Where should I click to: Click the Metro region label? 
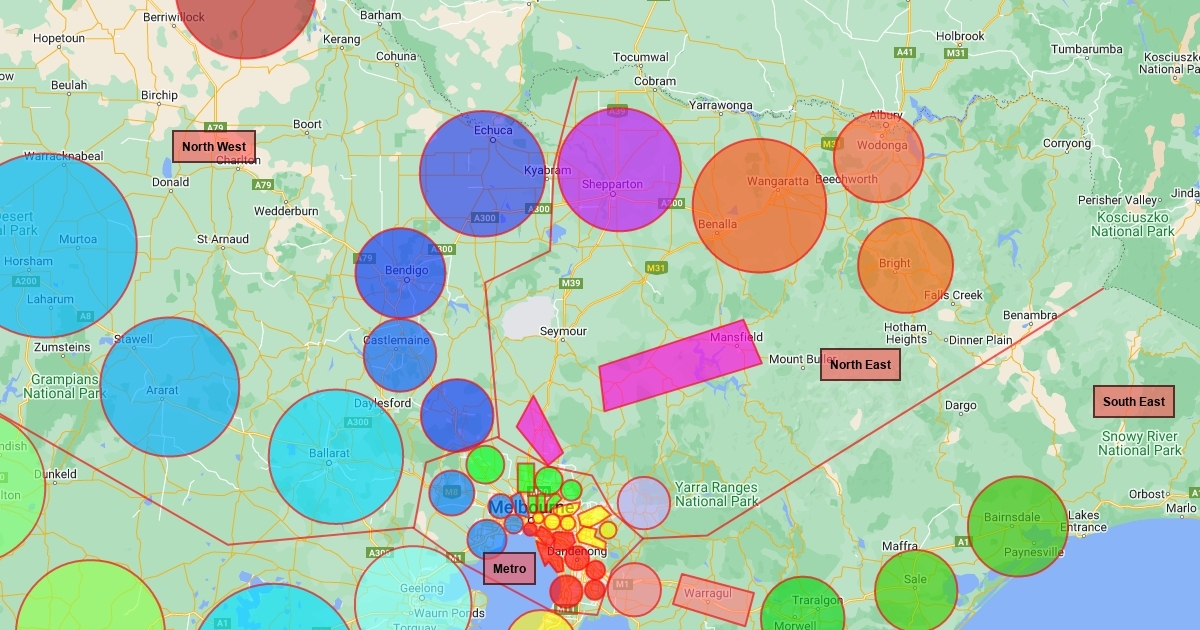(509, 569)
